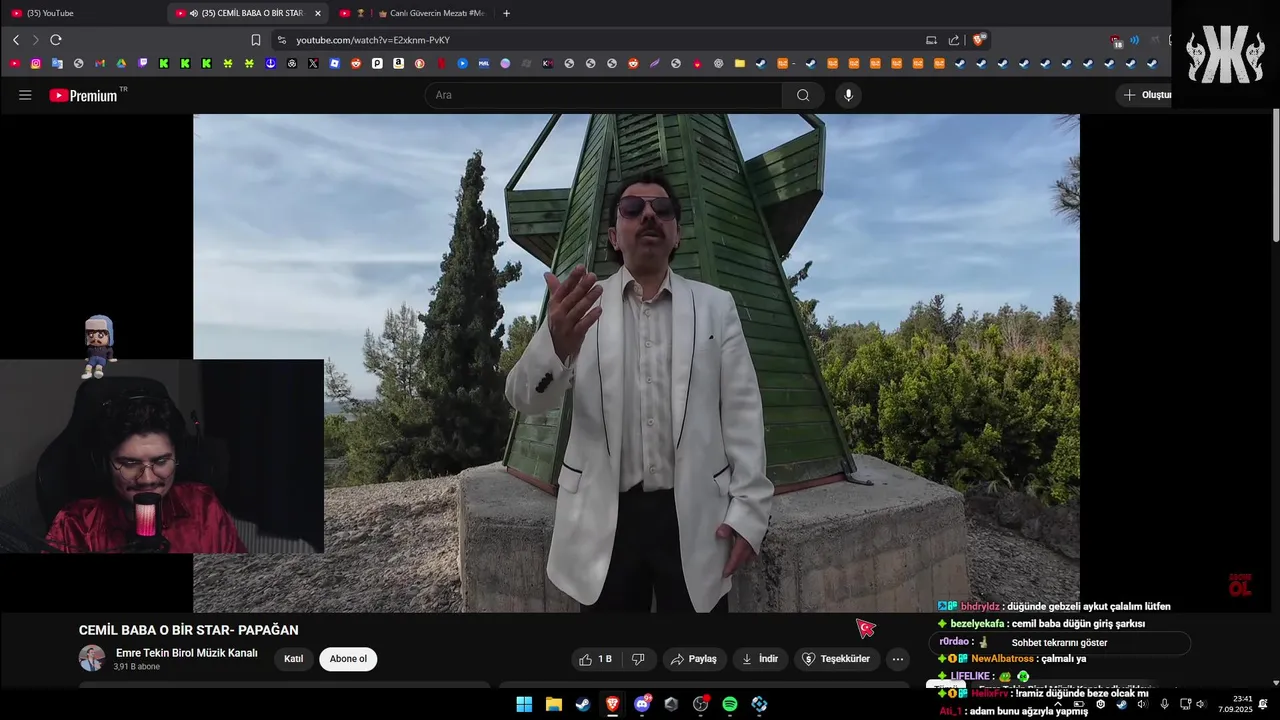Screen dimensions: 1280x720
Task: Switch to the '(35) YouTube' tab
Action: (x=83, y=13)
